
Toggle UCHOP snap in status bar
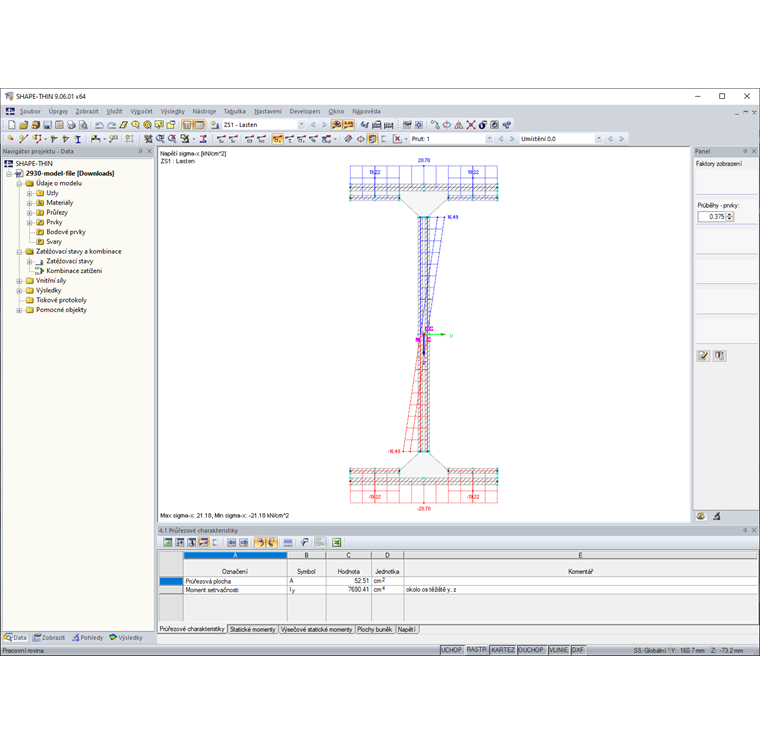pos(451,650)
